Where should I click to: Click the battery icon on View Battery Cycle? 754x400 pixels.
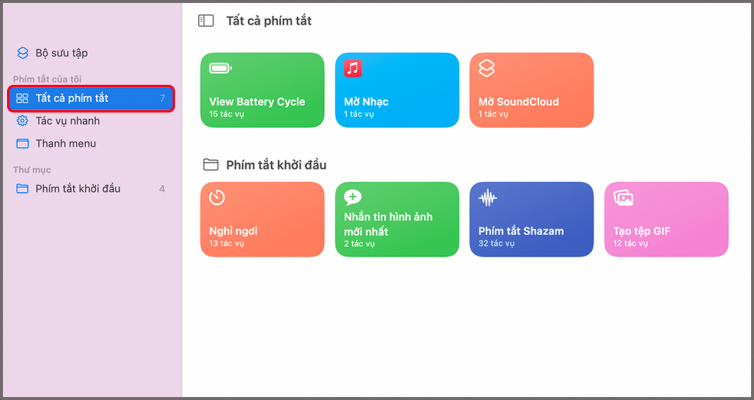click(220, 69)
